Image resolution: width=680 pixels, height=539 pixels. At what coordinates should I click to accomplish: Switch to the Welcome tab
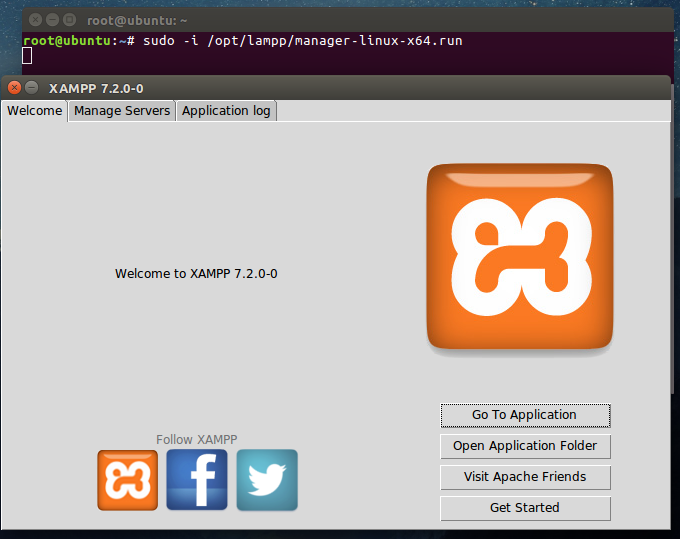(35, 111)
